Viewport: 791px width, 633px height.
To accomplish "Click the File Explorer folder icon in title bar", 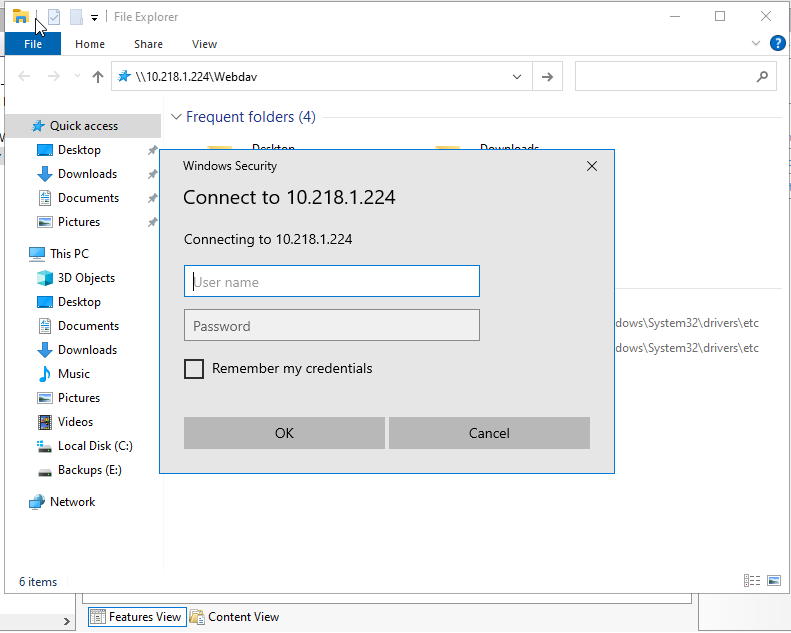I will point(20,17).
